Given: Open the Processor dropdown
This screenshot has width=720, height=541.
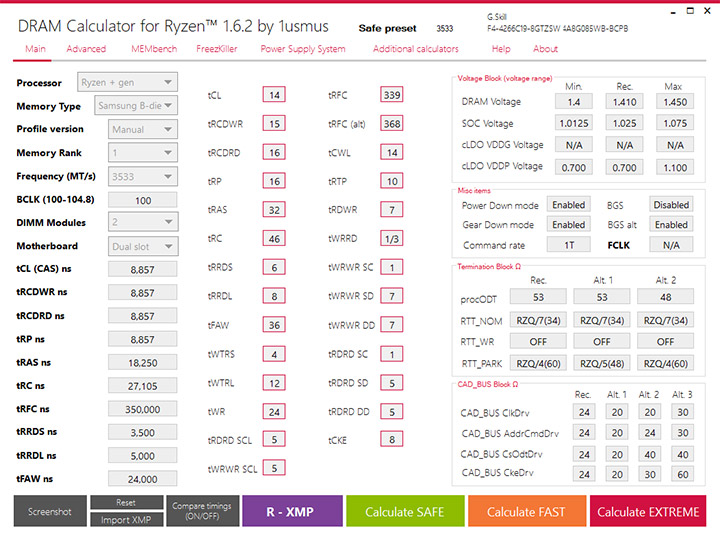Looking at the screenshot, I should (x=127, y=82).
